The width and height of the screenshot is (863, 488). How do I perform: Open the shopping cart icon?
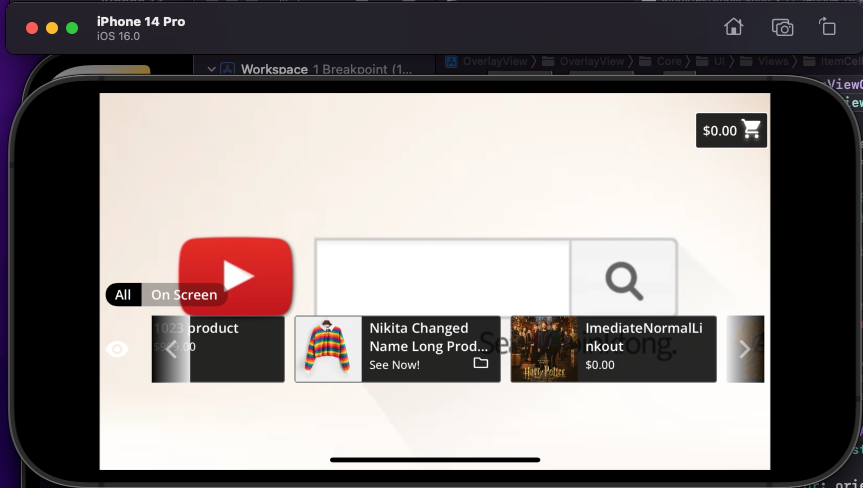(752, 130)
